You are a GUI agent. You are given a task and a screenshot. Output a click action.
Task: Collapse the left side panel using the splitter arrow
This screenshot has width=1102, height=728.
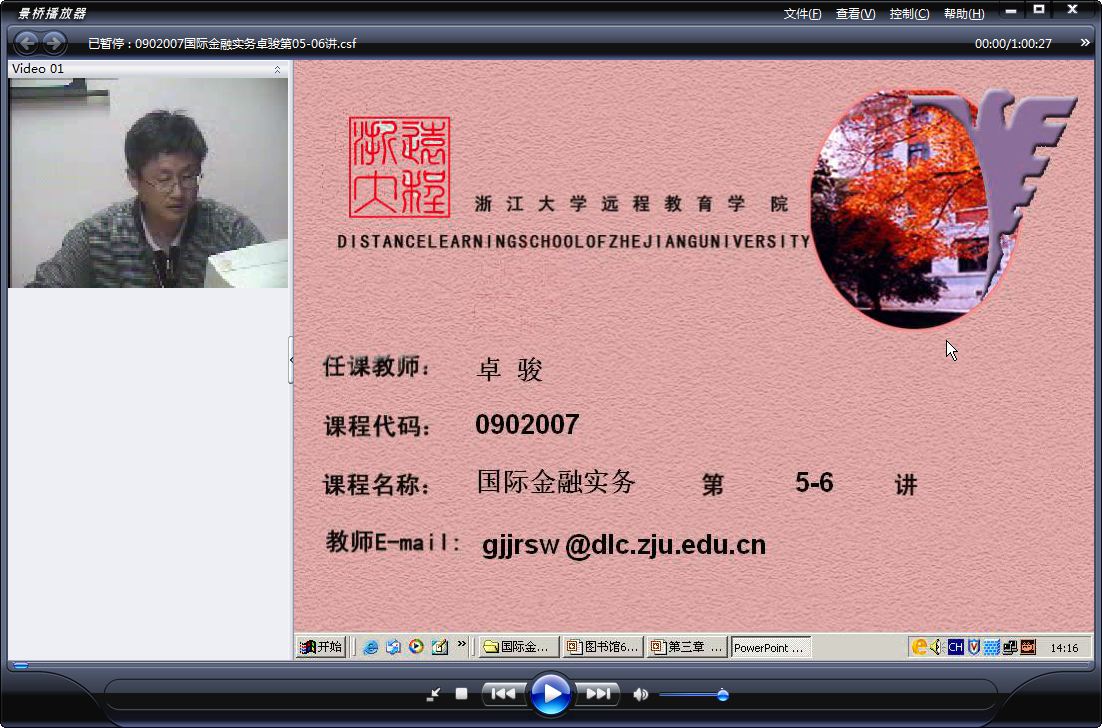point(291,360)
